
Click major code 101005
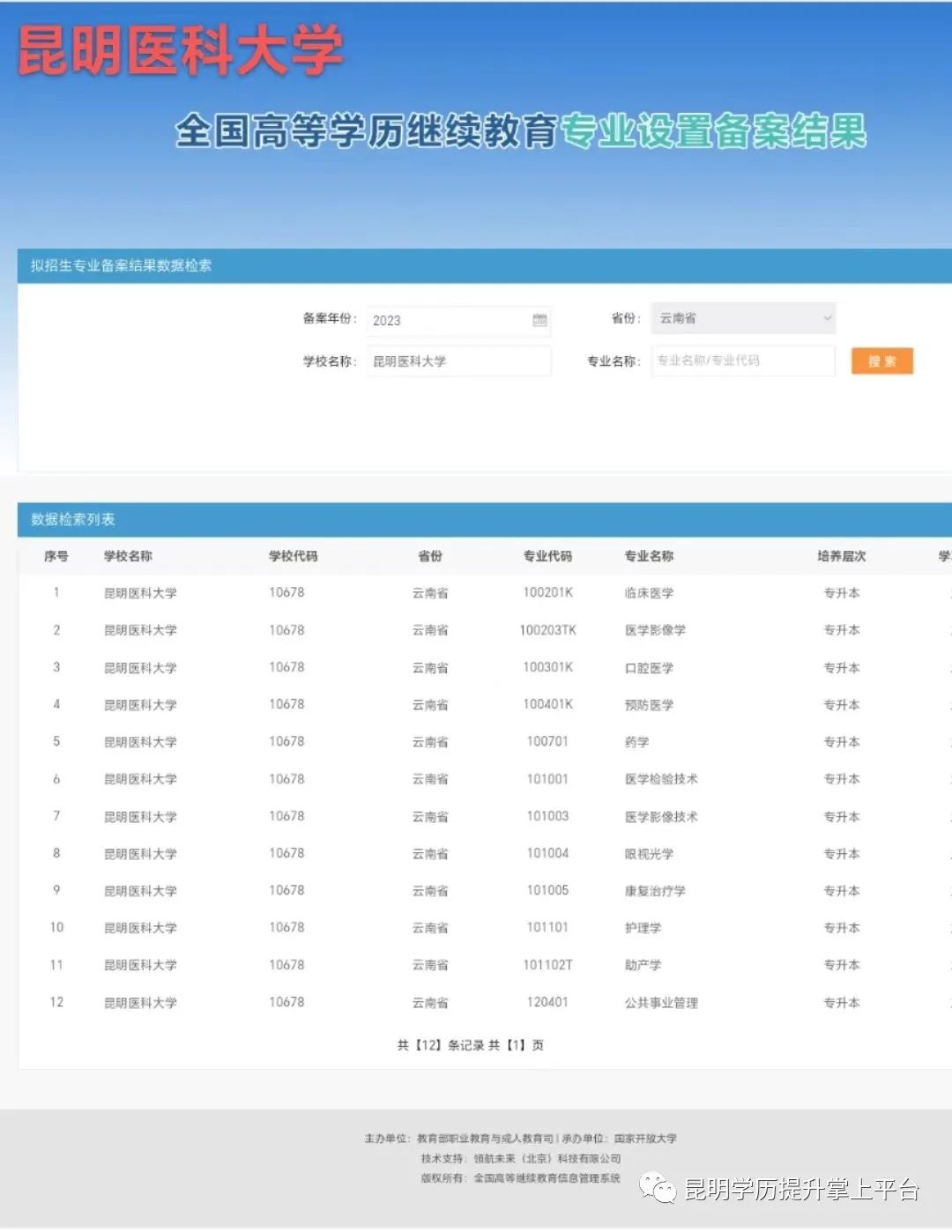[x=547, y=890]
